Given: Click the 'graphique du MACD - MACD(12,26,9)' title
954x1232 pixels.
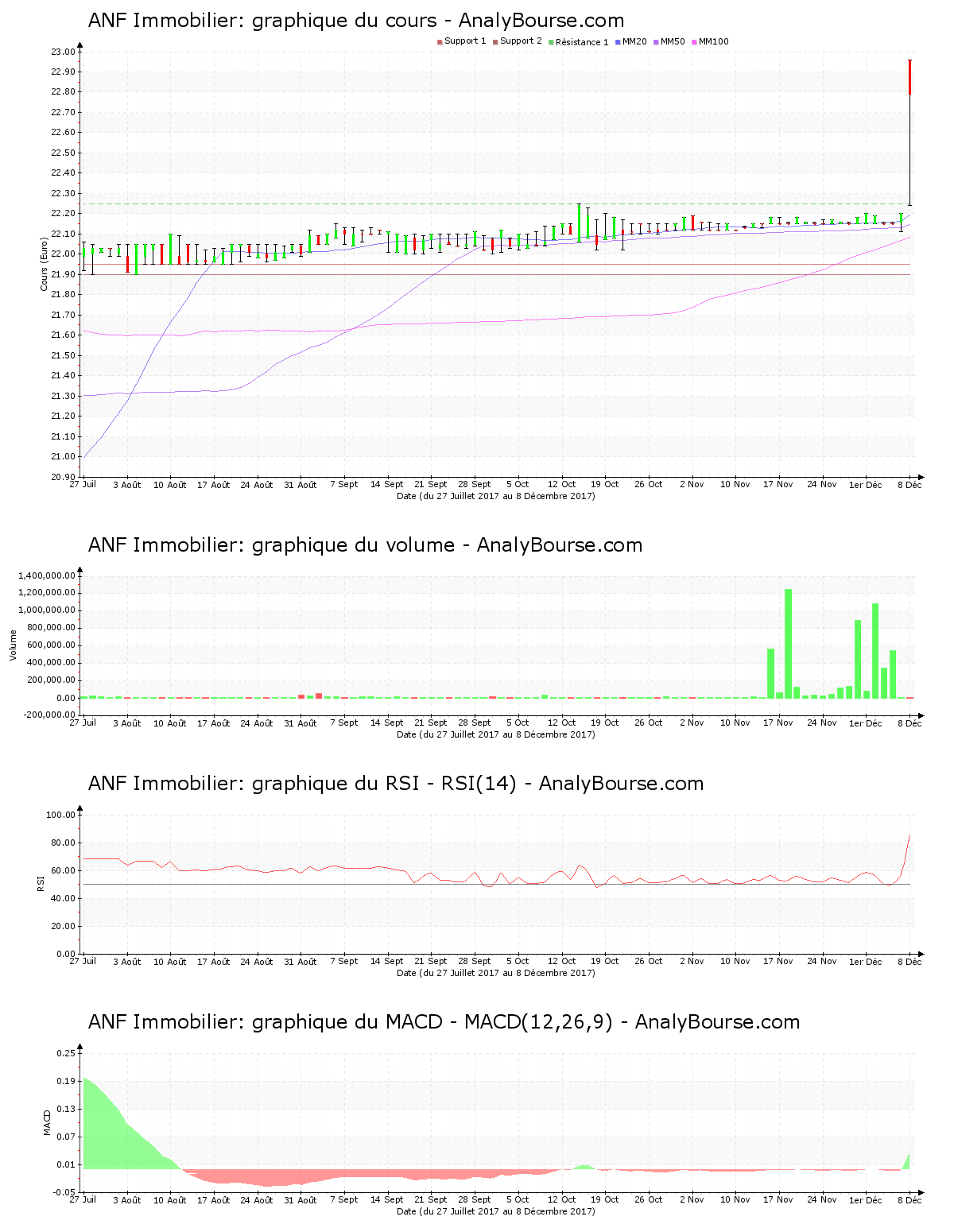Looking at the screenshot, I should pyautogui.click(x=444, y=1022).
